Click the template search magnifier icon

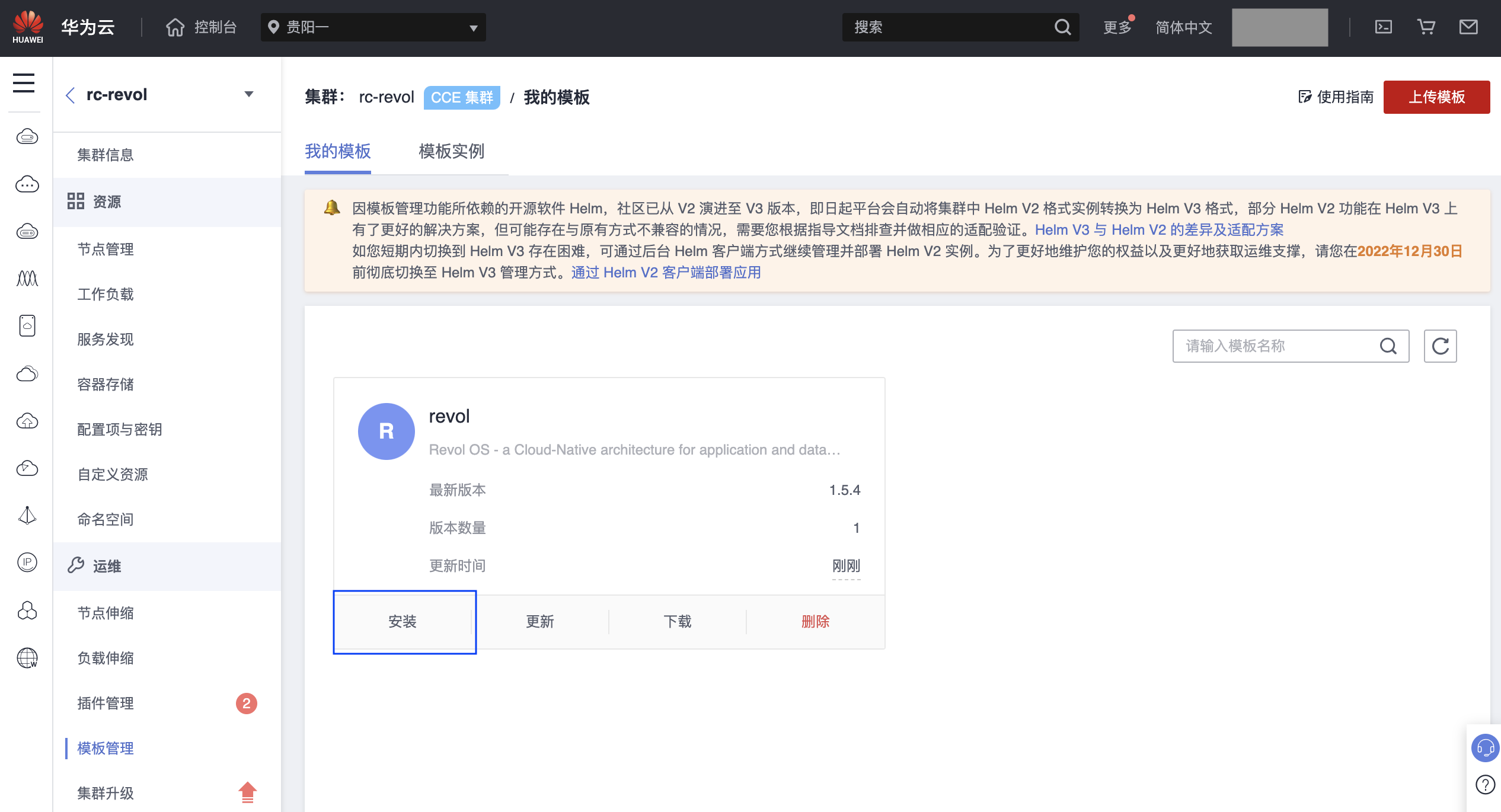coord(1388,346)
